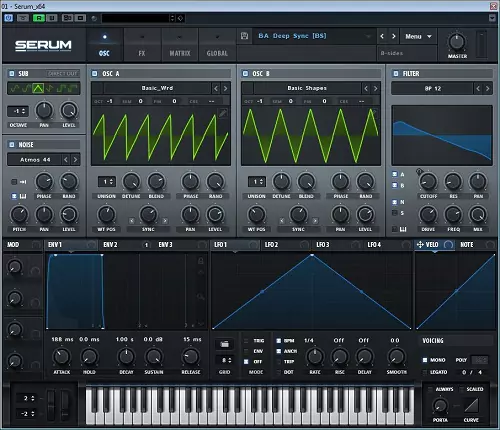Open the Basic Shapes wavetable selector
Viewport: 500px width, 430px height.
(307, 88)
